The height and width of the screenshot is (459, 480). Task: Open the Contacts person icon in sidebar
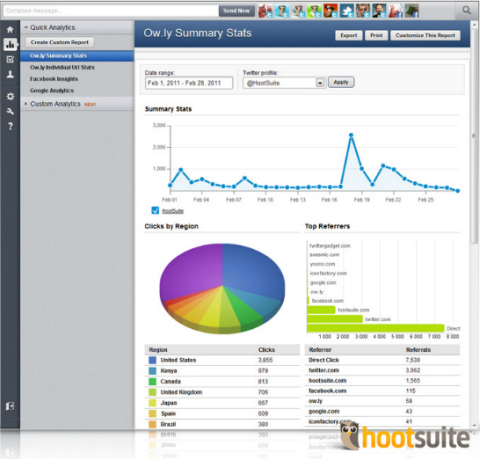coord(10,74)
